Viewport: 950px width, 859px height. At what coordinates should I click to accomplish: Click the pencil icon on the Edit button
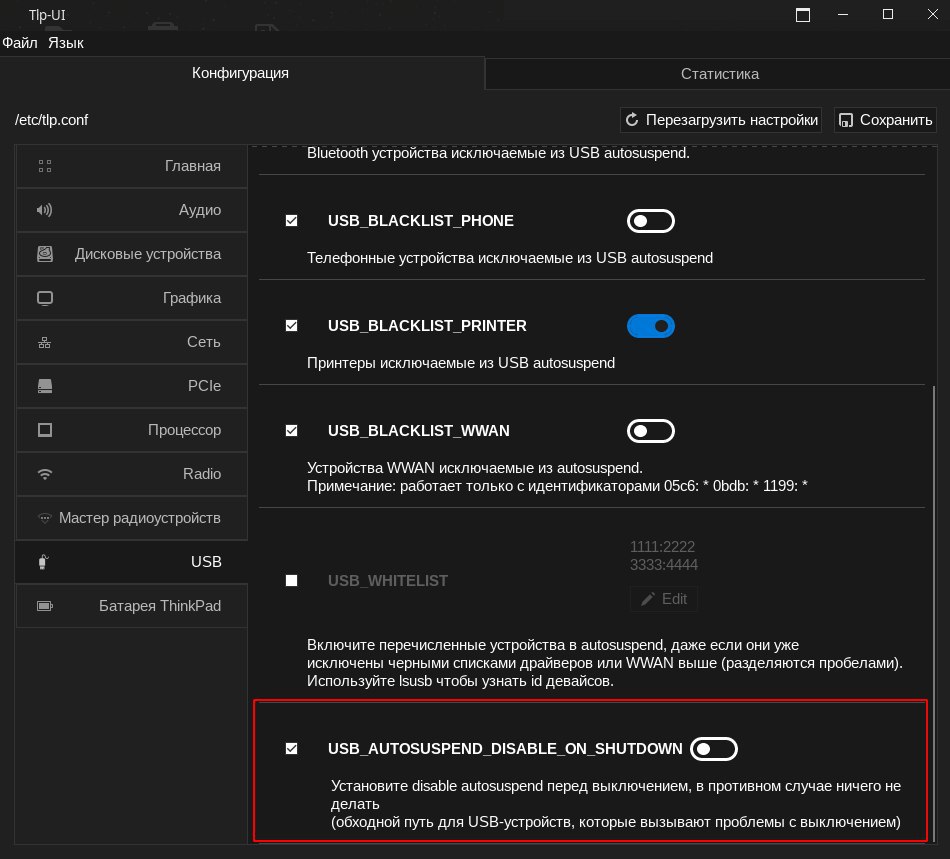click(648, 599)
